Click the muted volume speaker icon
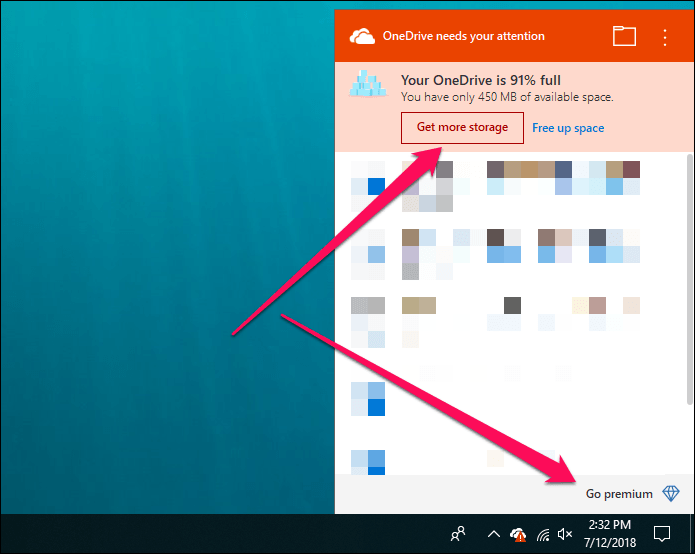Viewport: 695px width, 554px height. (x=565, y=534)
